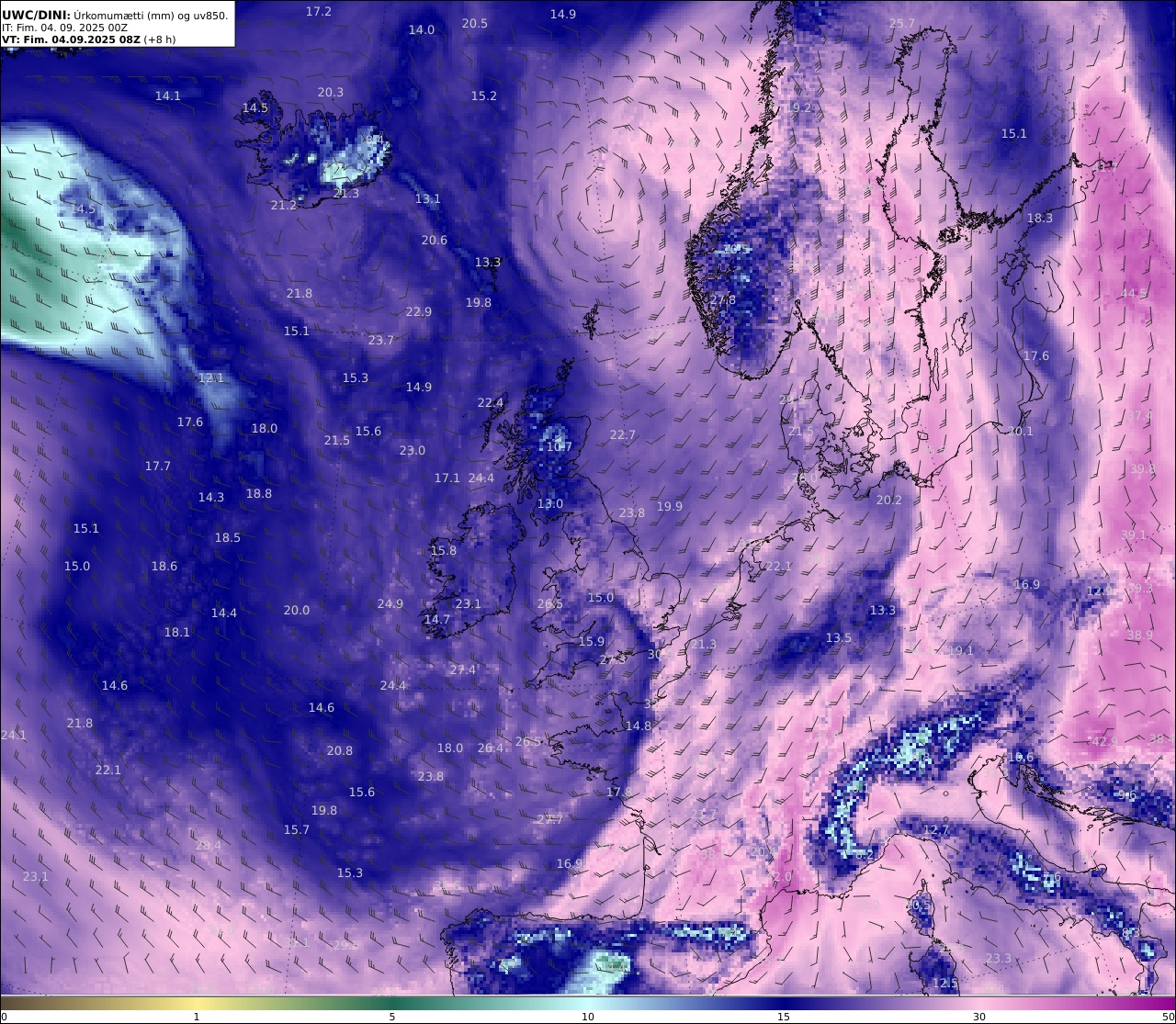Click the 12.5 value over Sardinia
Viewport: 1176px width, 1024px height.
(945, 984)
